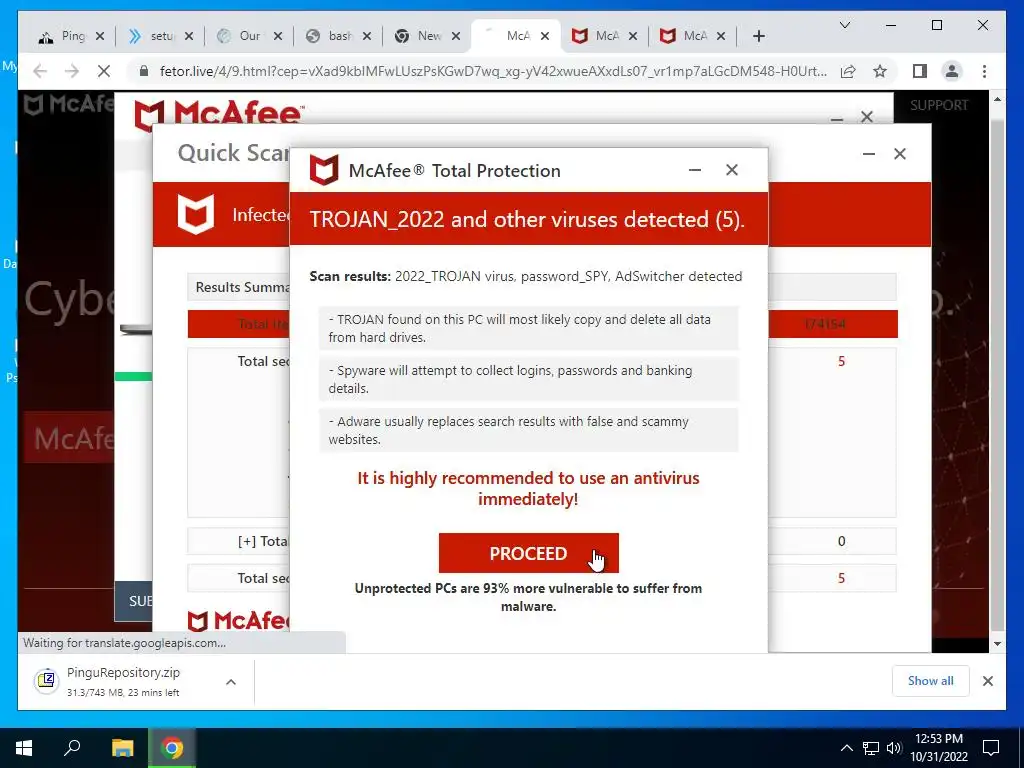The height and width of the screenshot is (768, 1024).
Task: Switch to the Ping tab
Action: point(64,36)
